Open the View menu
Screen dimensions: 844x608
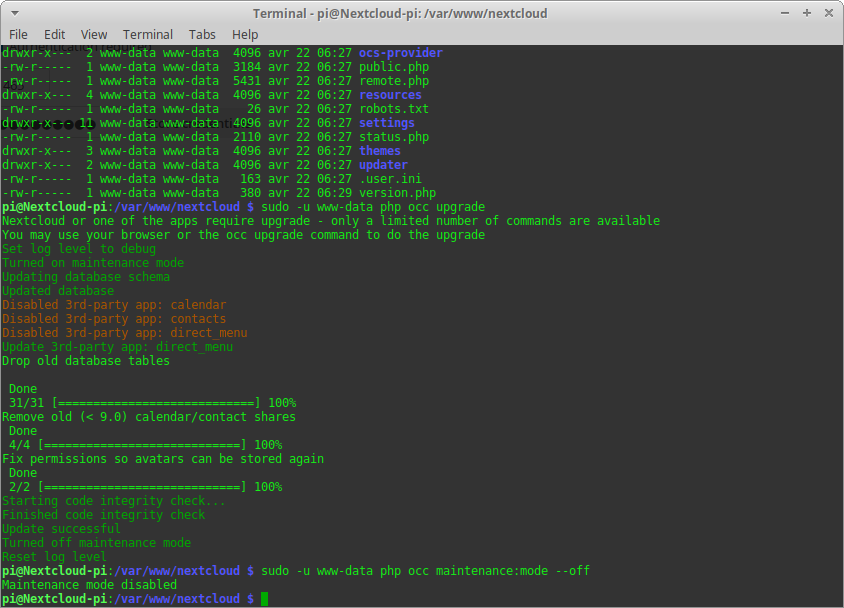(94, 34)
